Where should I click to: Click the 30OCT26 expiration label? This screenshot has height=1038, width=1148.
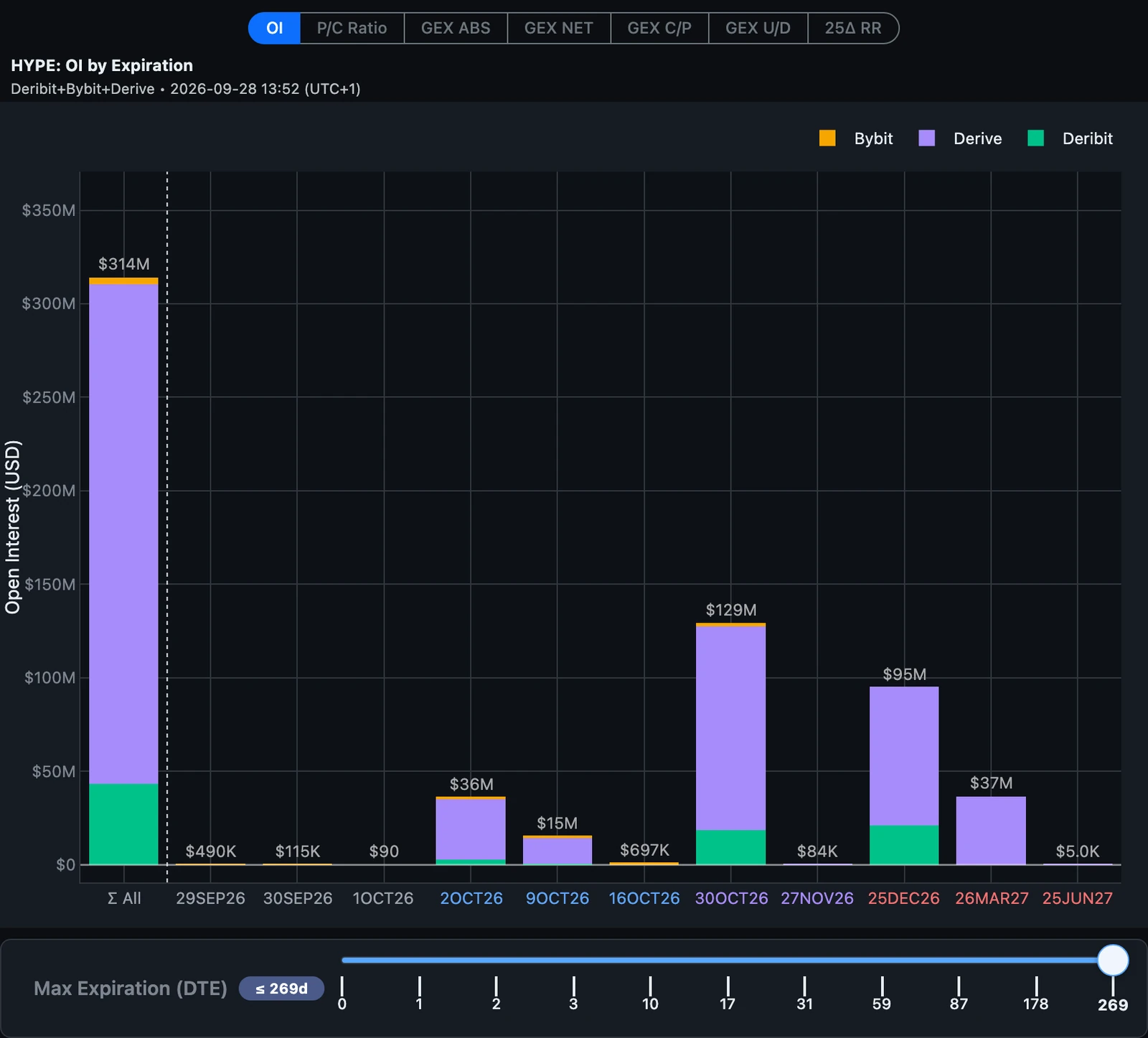[x=731, y=898]
